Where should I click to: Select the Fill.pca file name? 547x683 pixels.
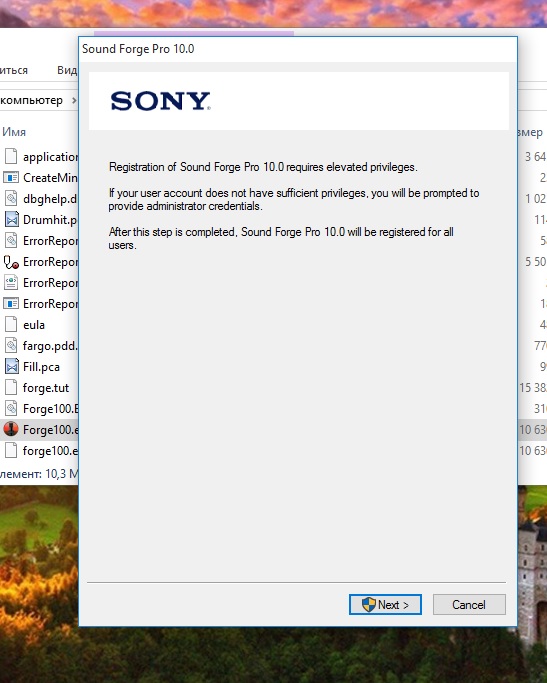41,367
